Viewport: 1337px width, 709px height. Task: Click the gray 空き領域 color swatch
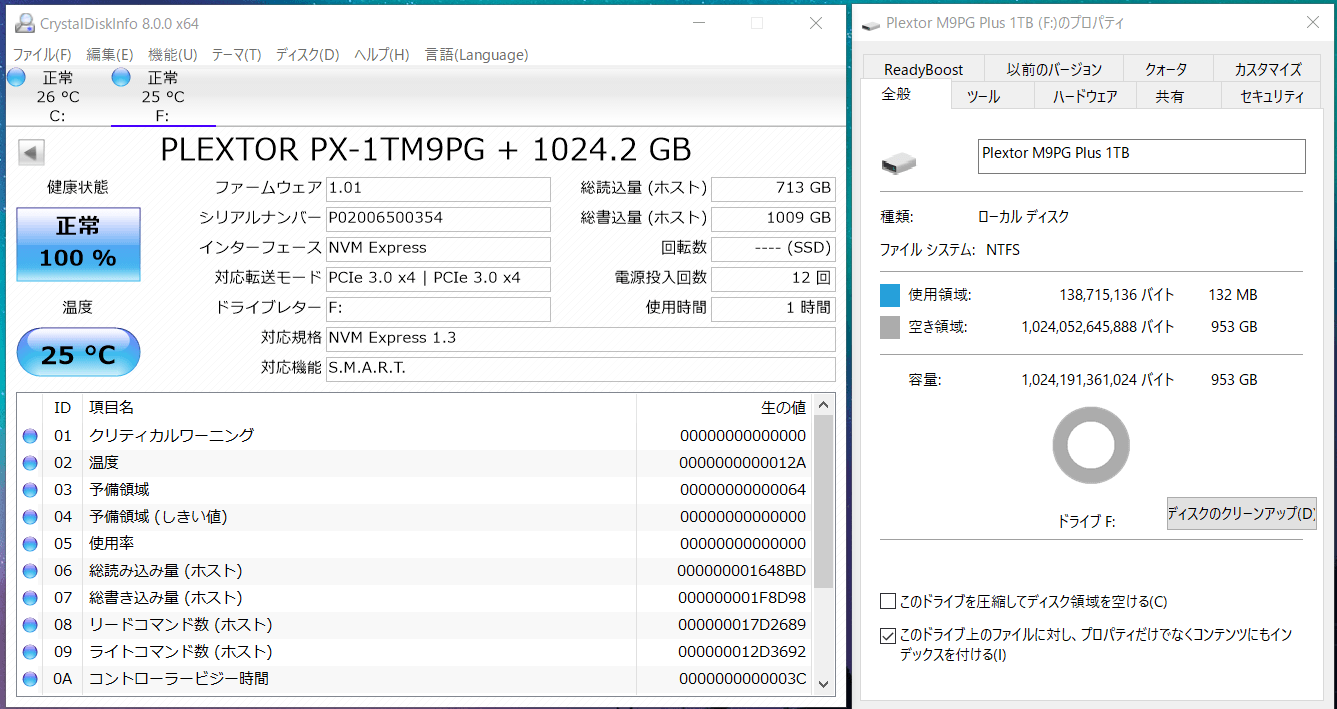[x=890, y=327]
